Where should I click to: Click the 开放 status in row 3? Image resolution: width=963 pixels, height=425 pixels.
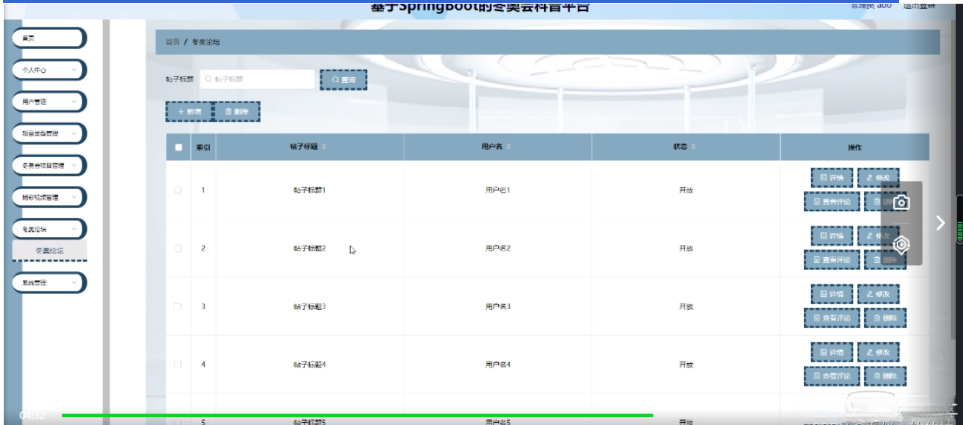pyautogui.click(x=686, y=306)
